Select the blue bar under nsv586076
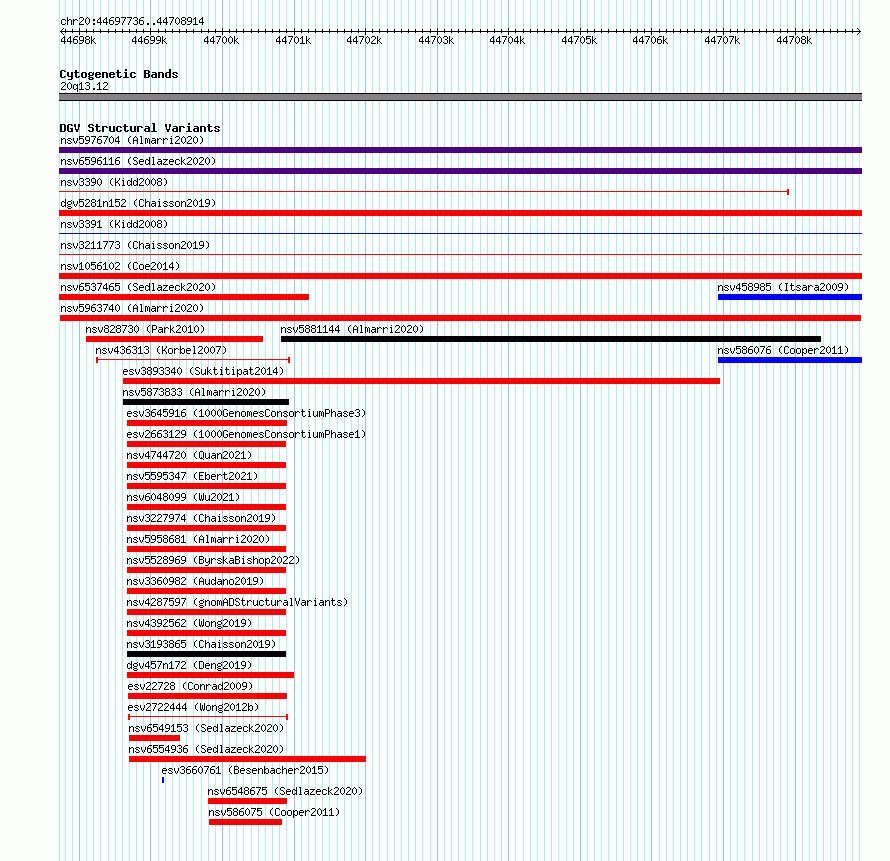The height and width of the screenshot is (861, 890). (790, 360)
